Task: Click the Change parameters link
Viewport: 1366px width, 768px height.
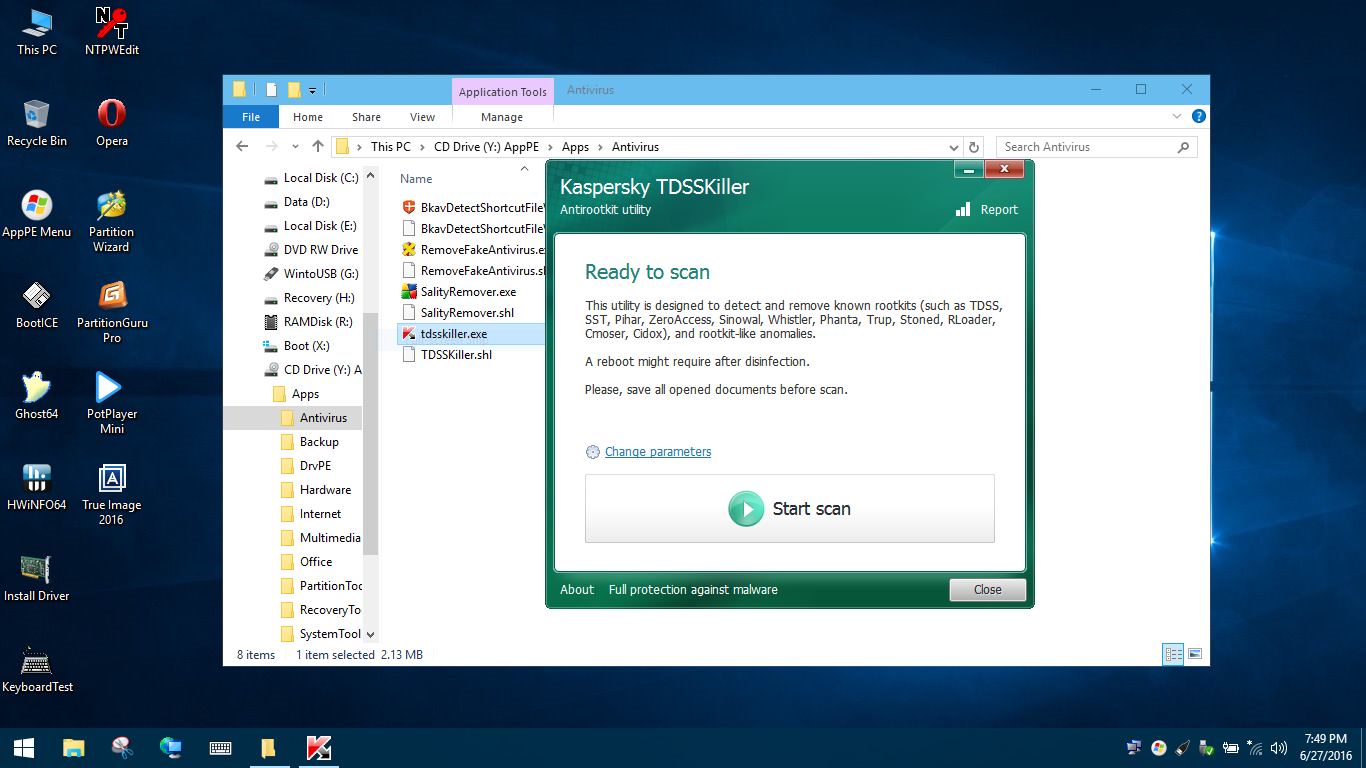Action: click(x=658, y=452)
